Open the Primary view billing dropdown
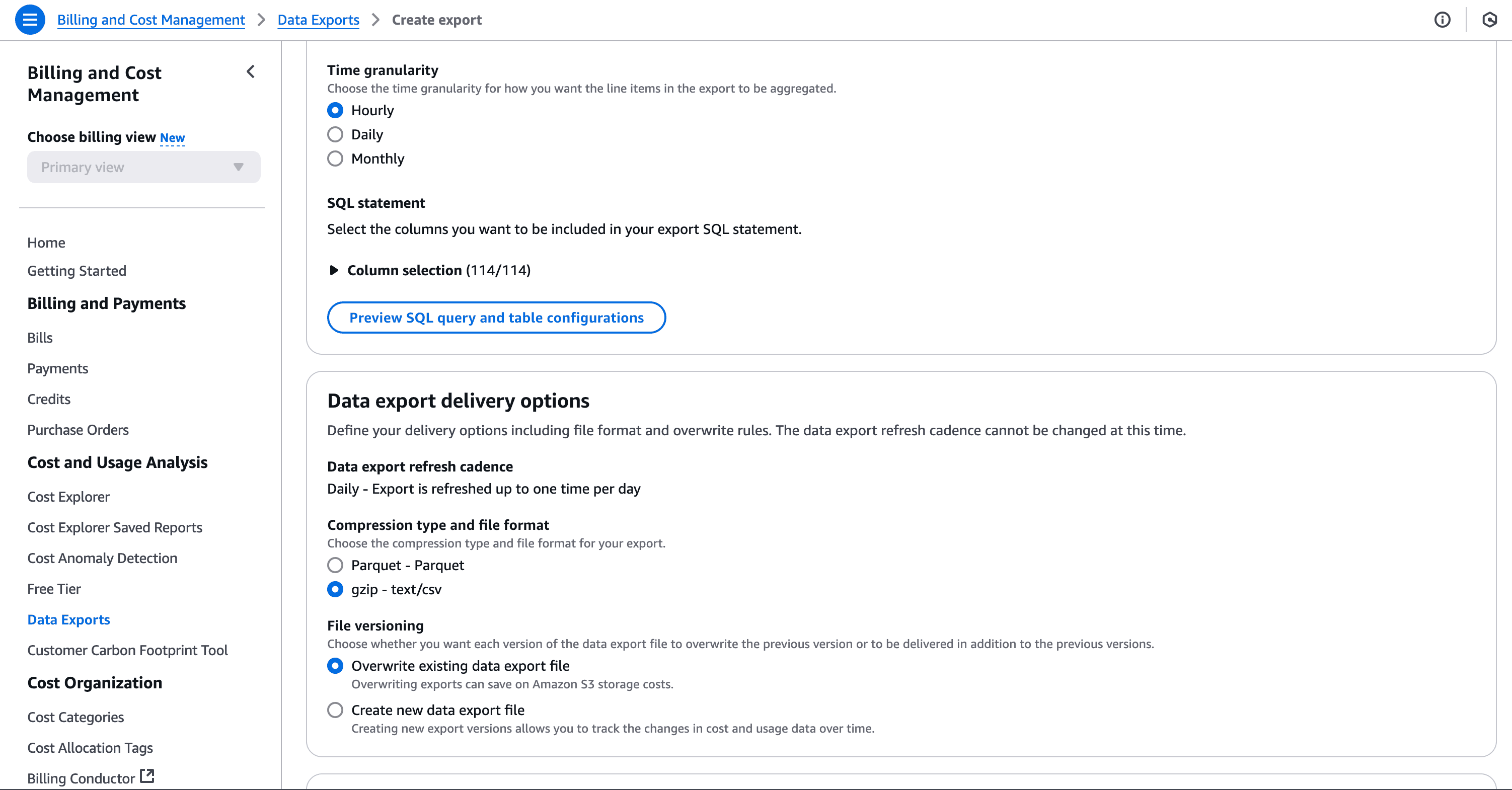The height and width of the screenshot is (790, 1512). 143,167
